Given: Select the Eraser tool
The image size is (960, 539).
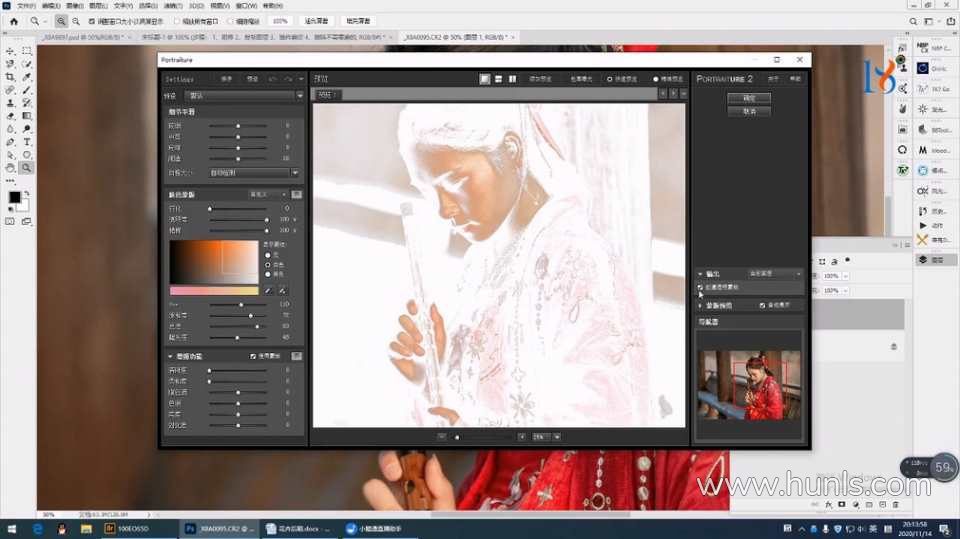Looking at the screenshot, I should [10, 116].
